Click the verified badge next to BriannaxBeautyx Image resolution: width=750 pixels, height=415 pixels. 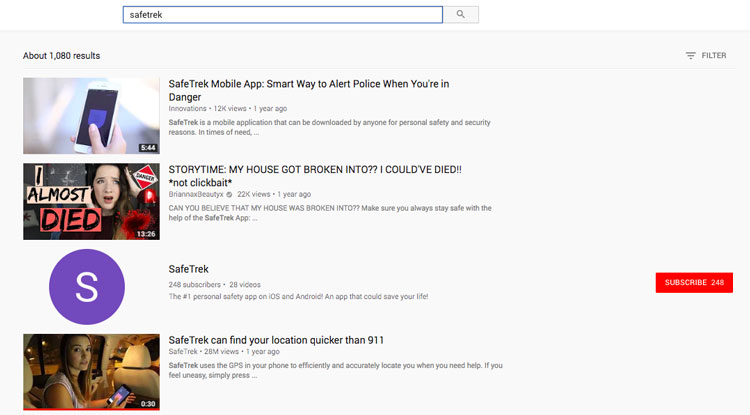coord(229,195)
